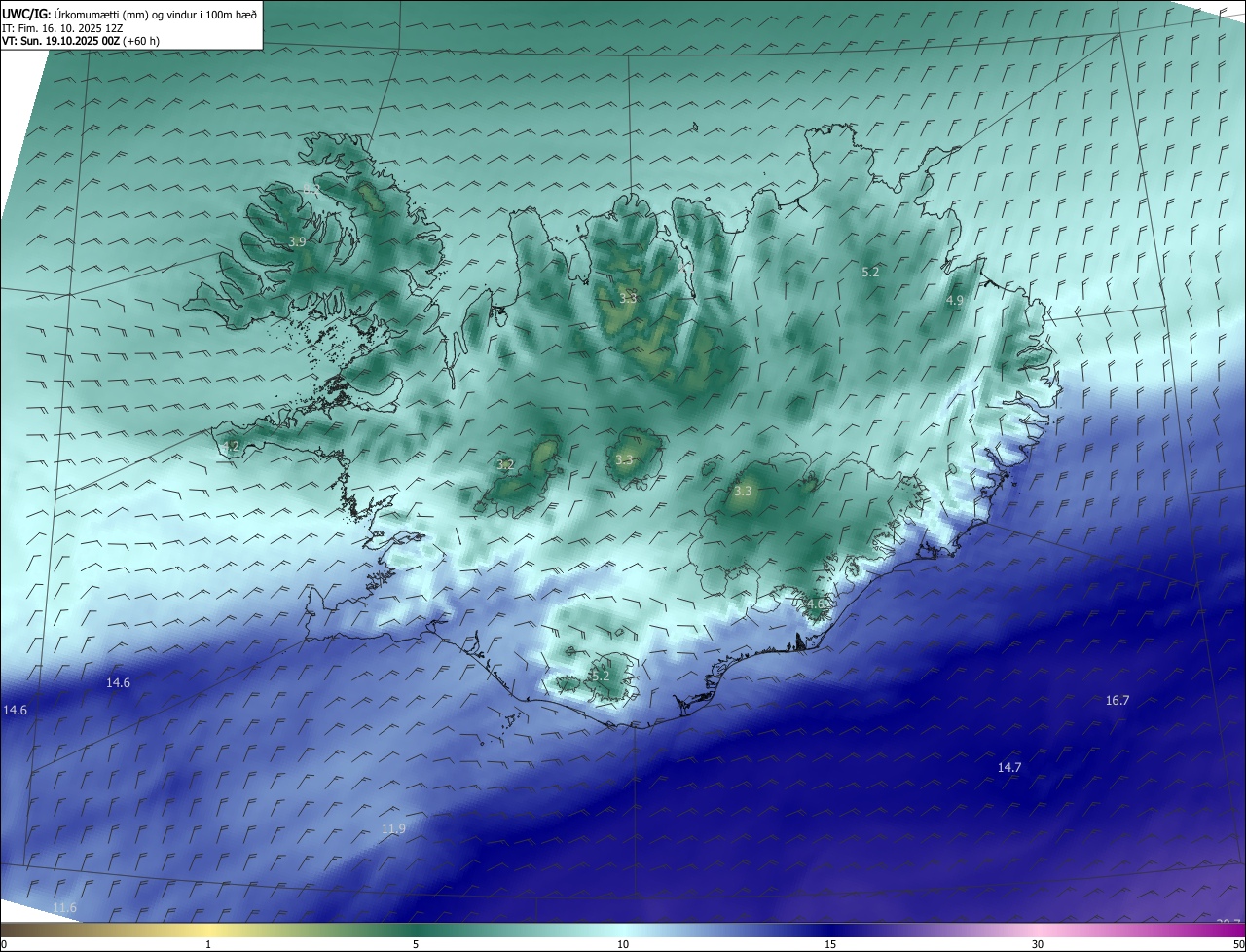Click the 30 tick on the color scale
The image size is (1246, 952).
(x=1038, y=944)
